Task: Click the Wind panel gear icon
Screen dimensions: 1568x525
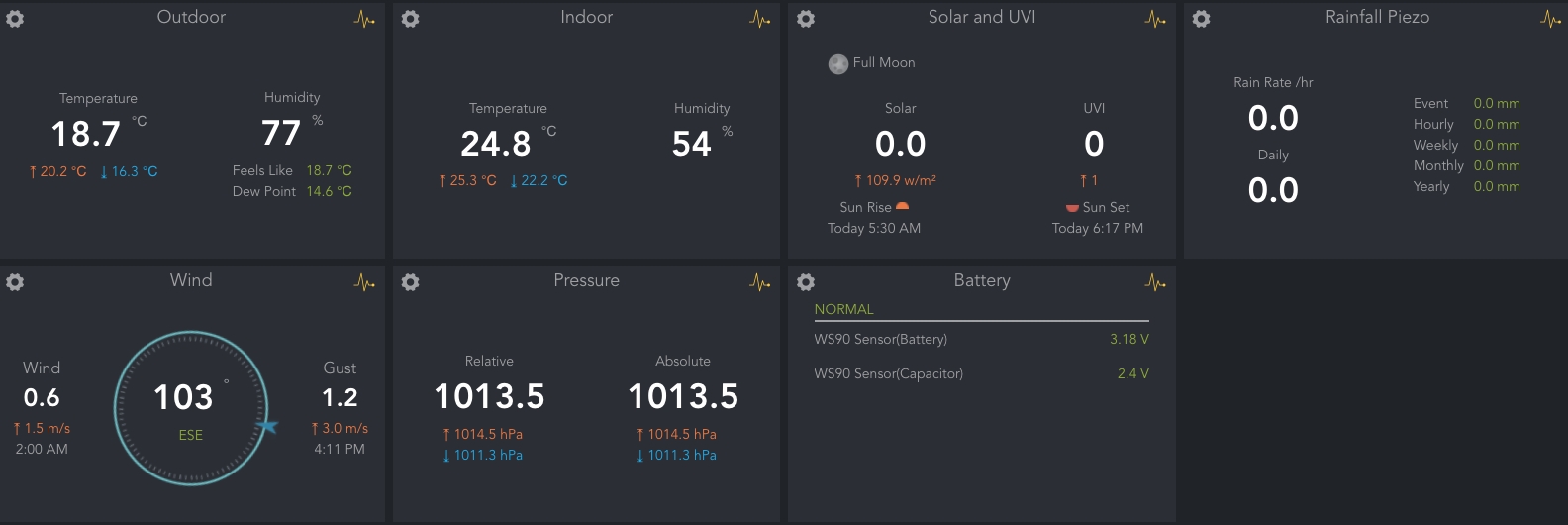Action: pyautogui.click(x=15, y=282)
